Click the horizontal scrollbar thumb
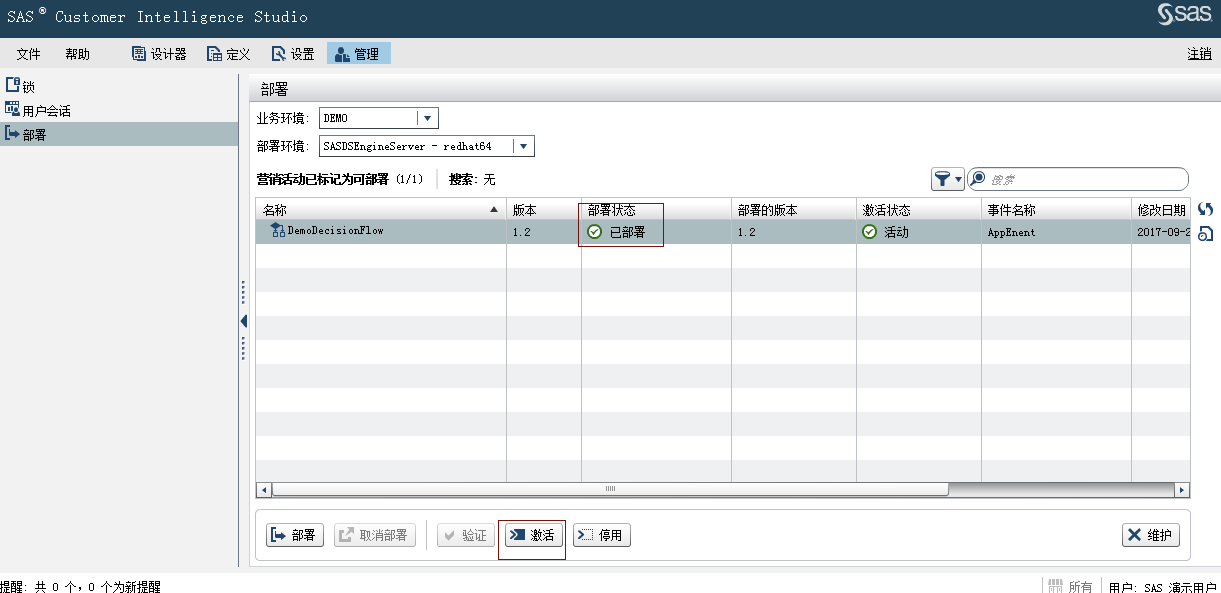Image resolution: width=1221 pixels, height=593 pixels. tap(610, 490)
